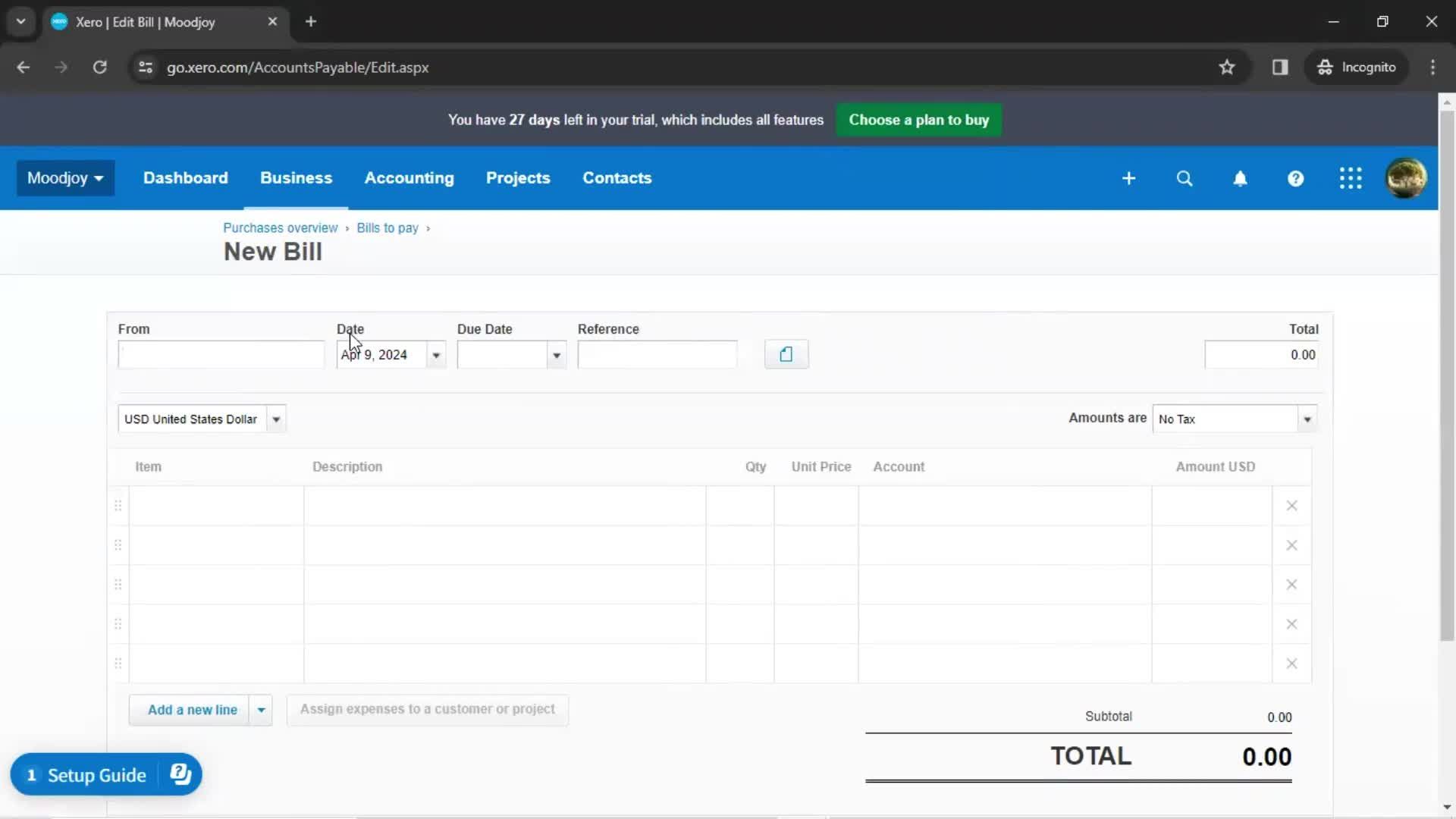Delete the third bill line with X

(1291, 585)
